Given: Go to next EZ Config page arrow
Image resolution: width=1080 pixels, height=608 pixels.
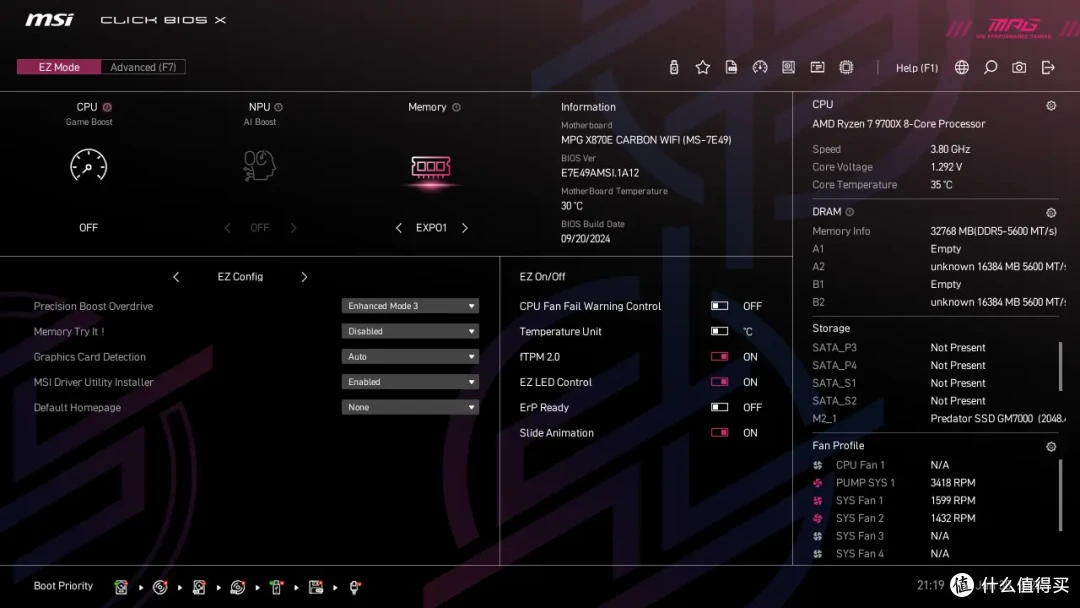Looking at the screenshot, I should [304, 277].
